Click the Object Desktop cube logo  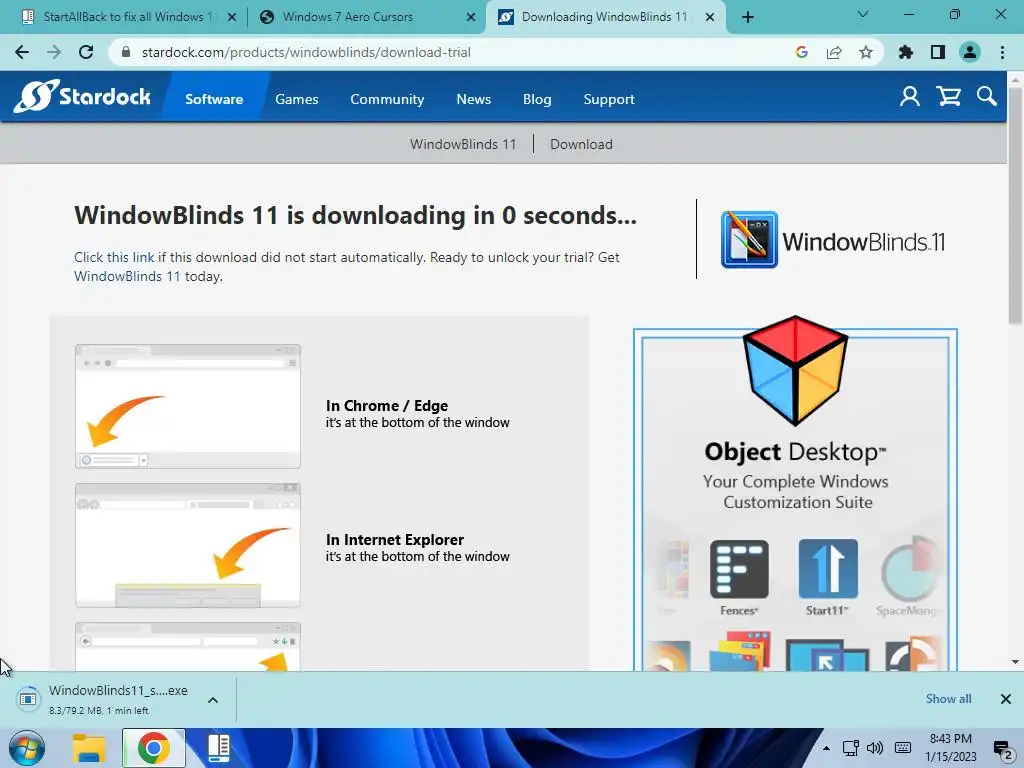(795, 370)
